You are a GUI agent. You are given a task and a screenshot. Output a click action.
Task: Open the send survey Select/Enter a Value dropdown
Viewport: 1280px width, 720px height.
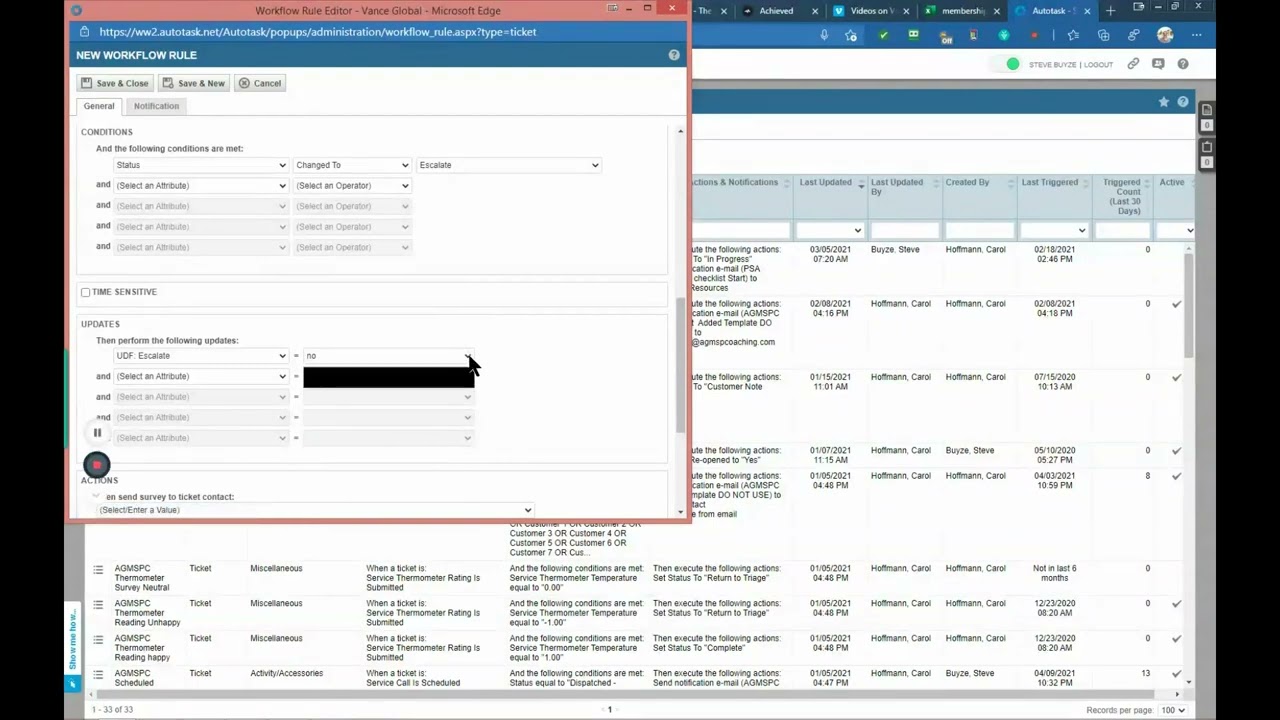tap(316, 510)
